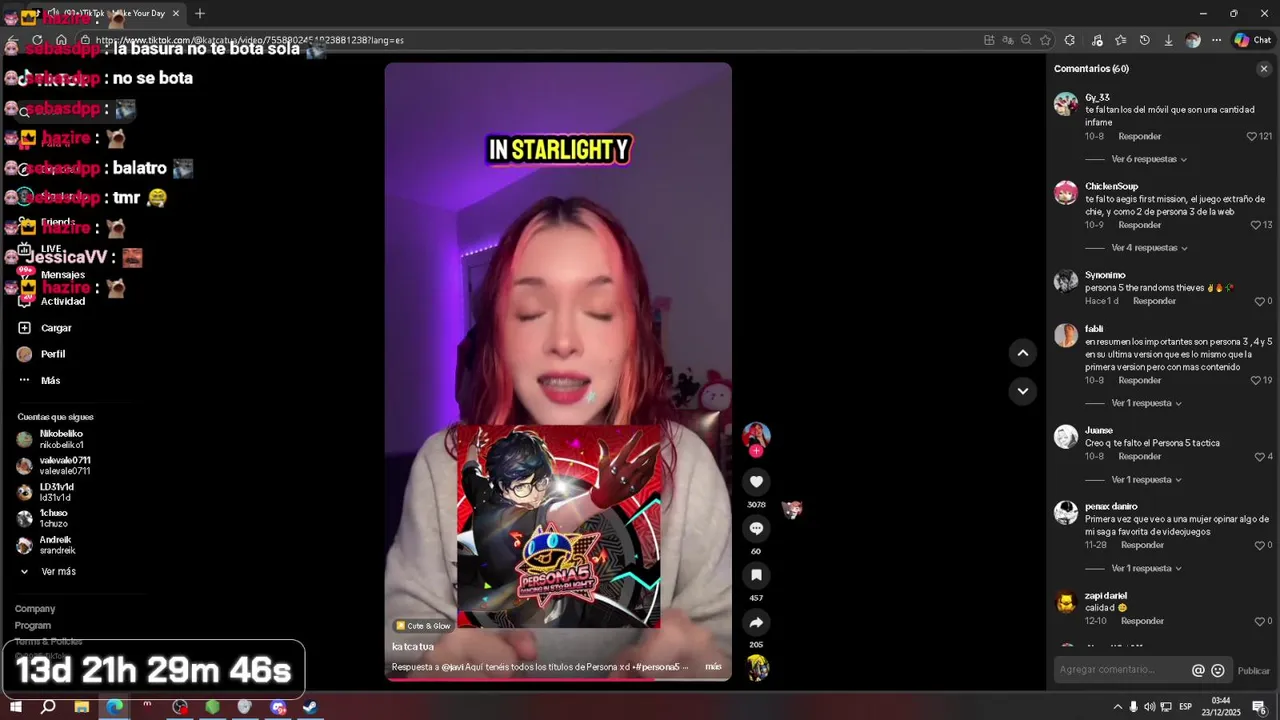Add page to favorites star icon
The width and height of the screenshot is (1280, 720).
[x=1045, y=40]
